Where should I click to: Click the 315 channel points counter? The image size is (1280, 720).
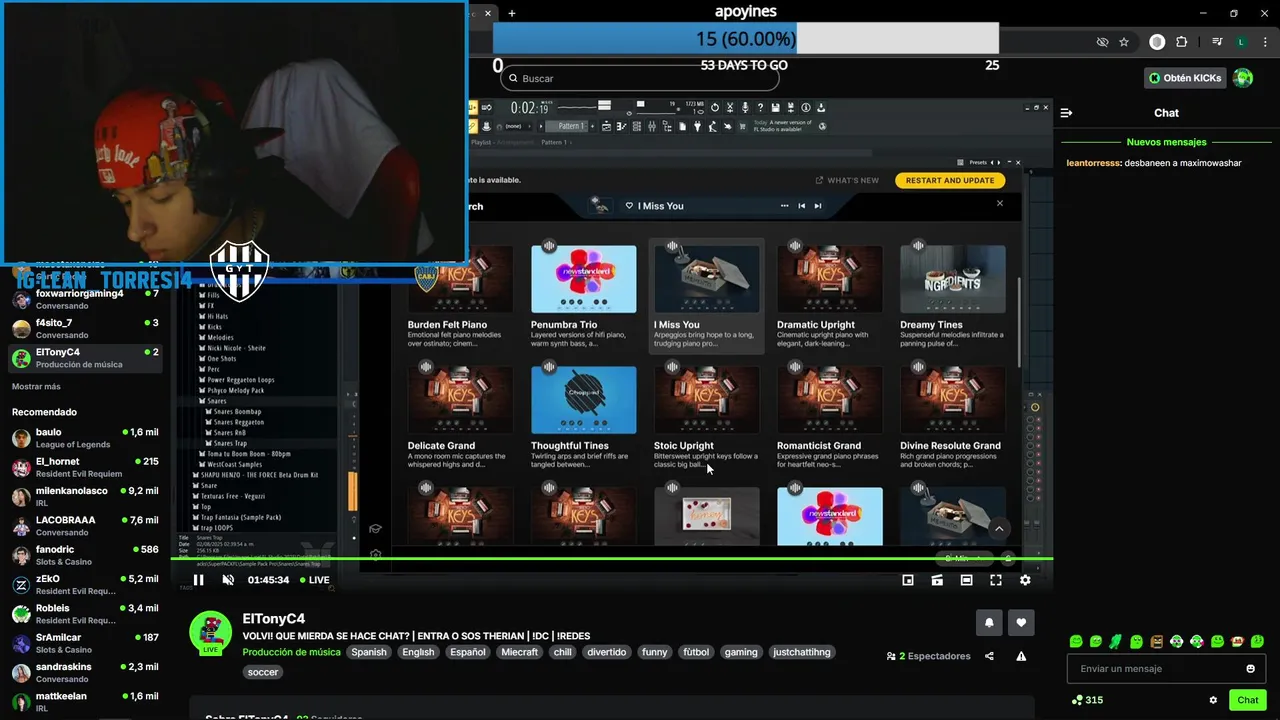1087,700
